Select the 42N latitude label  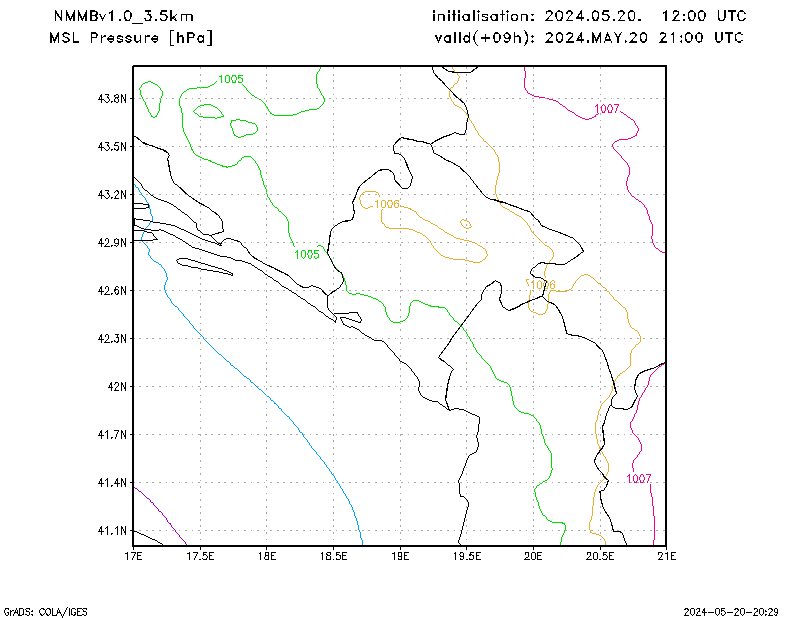click(117, 387)
